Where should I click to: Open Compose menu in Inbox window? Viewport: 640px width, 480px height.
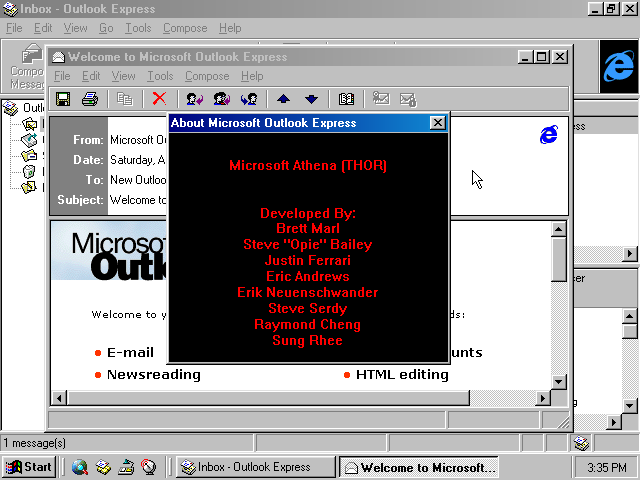tap(185, 28)
